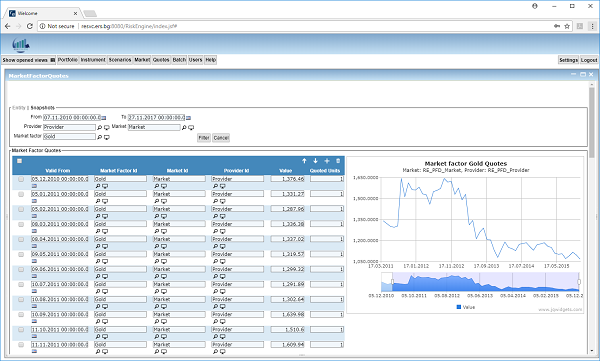Click the application logo in header
600x361 pixels.
21,44
